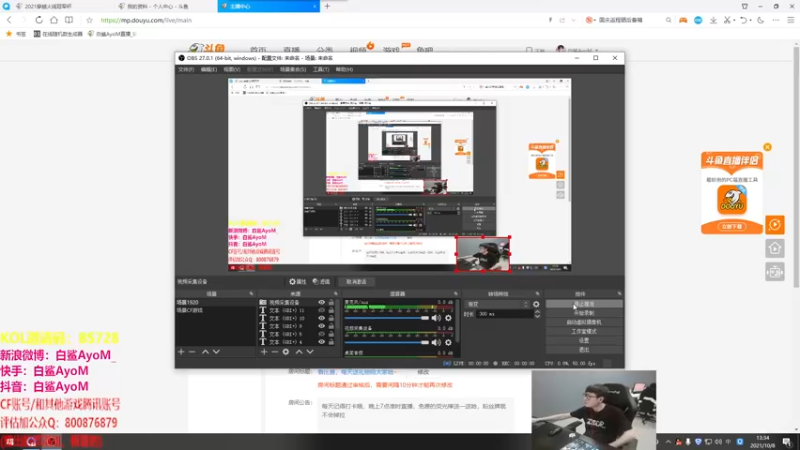The width and height of the screenshot is (800, 450).
Task: Add a new source with the plus icon
Action: pos(264,352)
